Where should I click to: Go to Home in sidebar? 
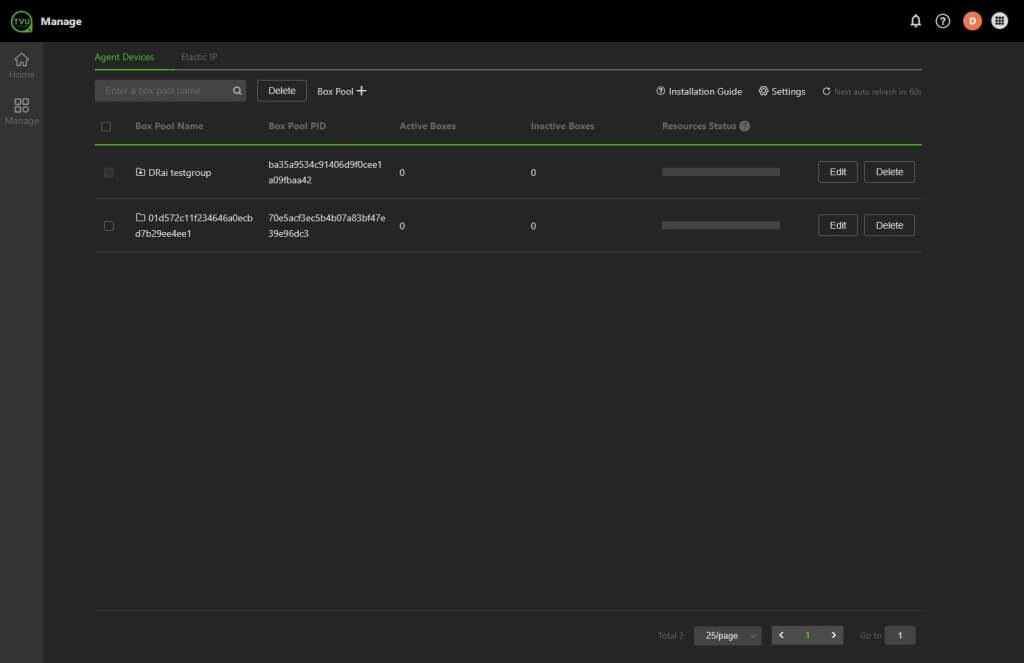point(21,65)
